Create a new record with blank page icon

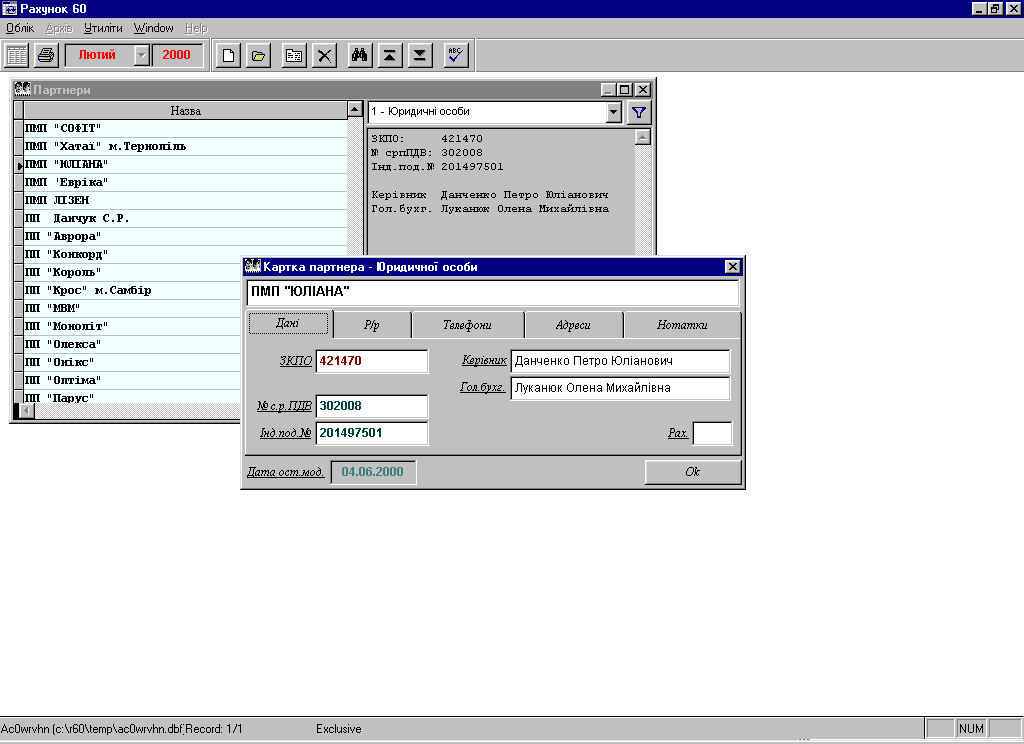(x=228, y=56)
